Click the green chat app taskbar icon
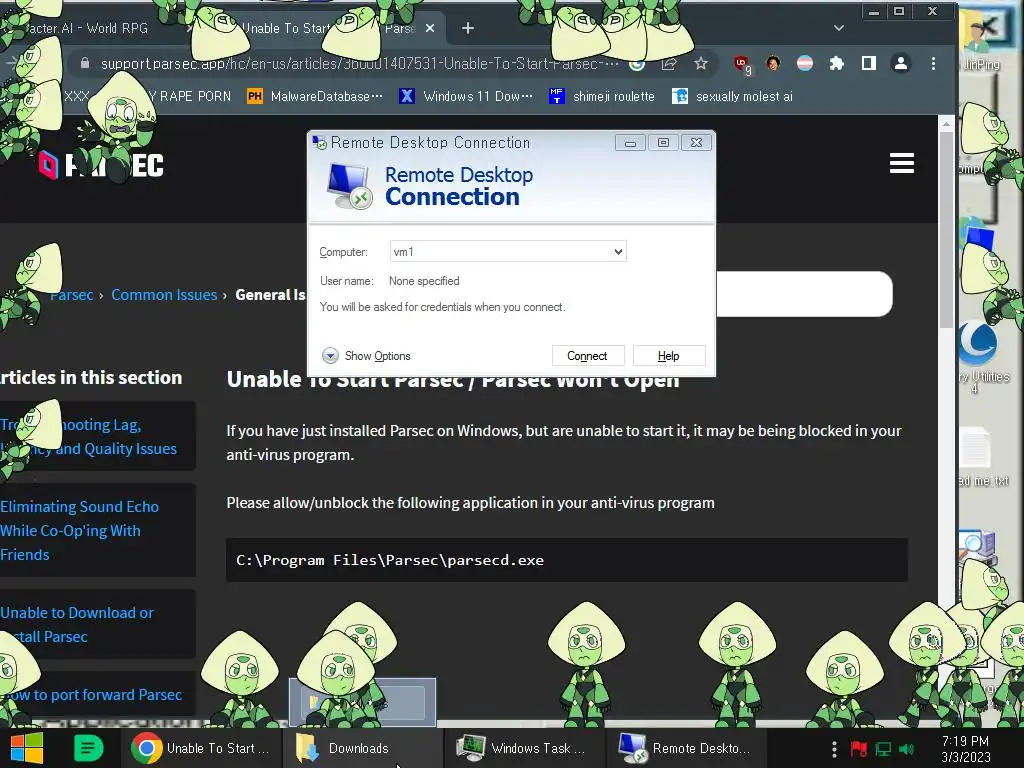 (x=89, y=748)
